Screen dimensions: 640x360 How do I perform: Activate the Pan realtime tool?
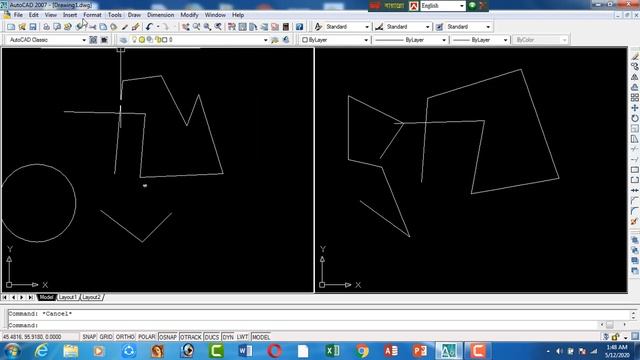[x=186, y=27]
